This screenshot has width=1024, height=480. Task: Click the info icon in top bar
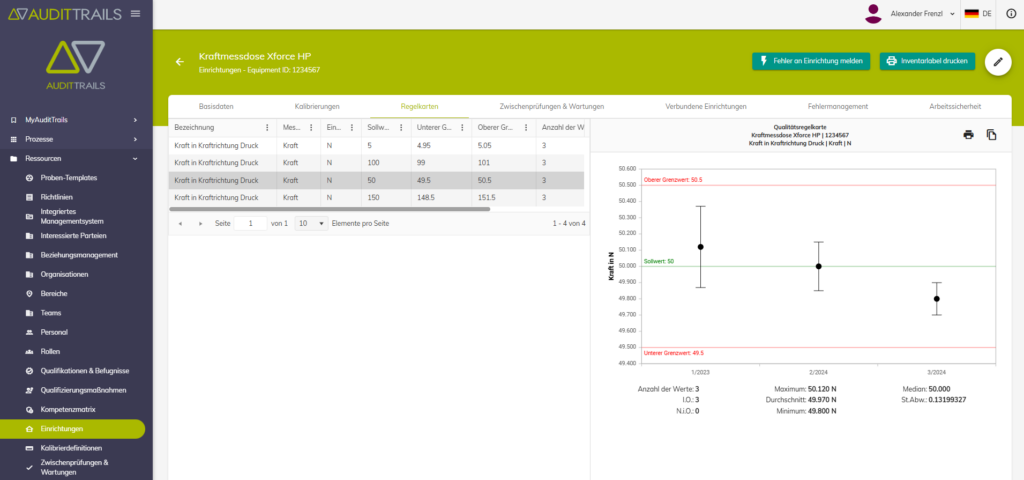coord(1010,14)
